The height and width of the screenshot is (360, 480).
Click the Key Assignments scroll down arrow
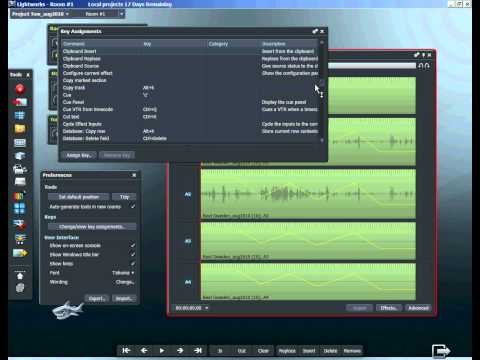pos(322,140)
